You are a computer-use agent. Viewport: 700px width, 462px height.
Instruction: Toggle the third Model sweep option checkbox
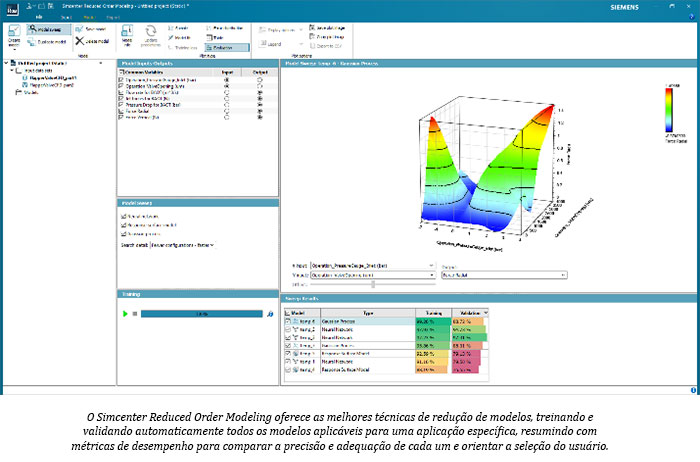[124, 234]
